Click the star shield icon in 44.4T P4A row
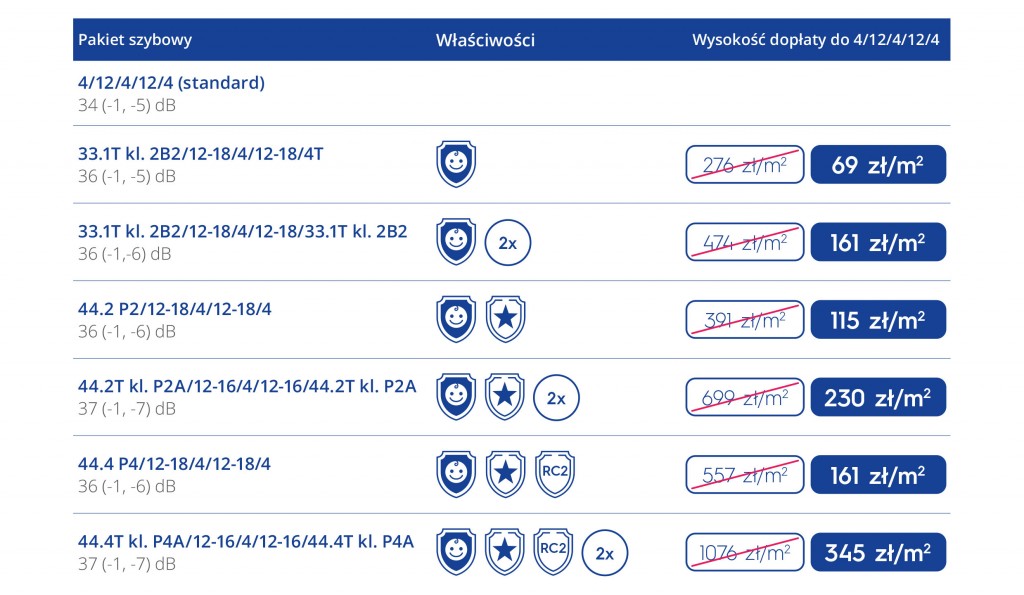Image resolution: width=1024 pixels, height=595 pixels. tap(505, 552)
